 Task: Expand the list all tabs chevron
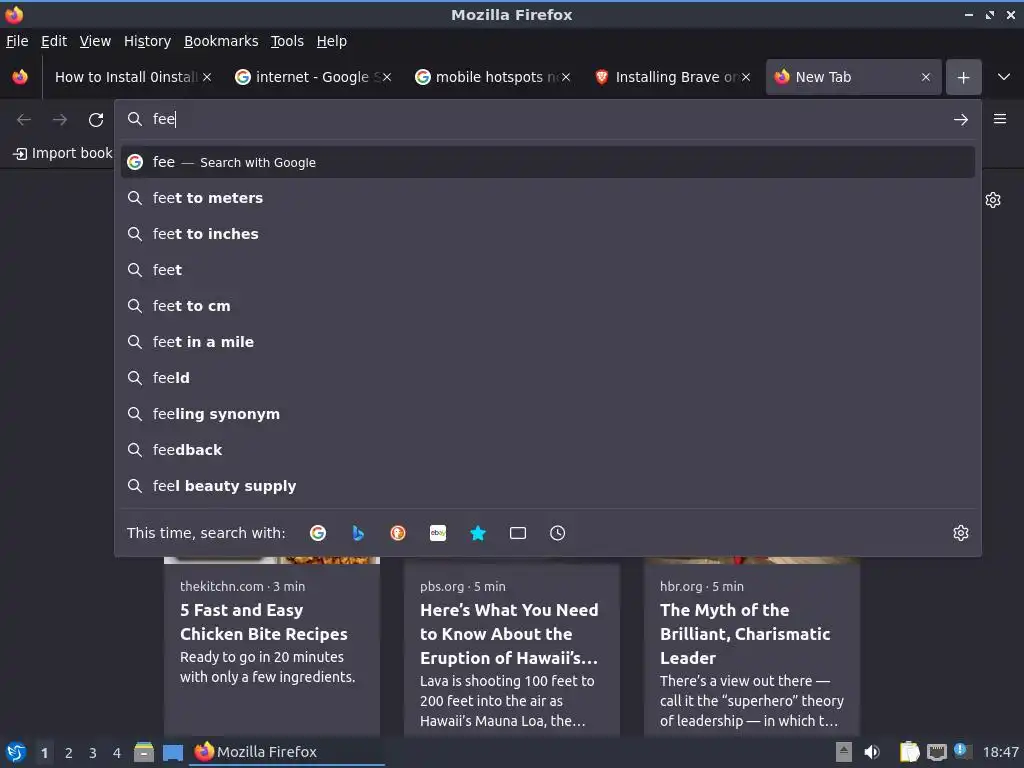(x=1004, y=77)
